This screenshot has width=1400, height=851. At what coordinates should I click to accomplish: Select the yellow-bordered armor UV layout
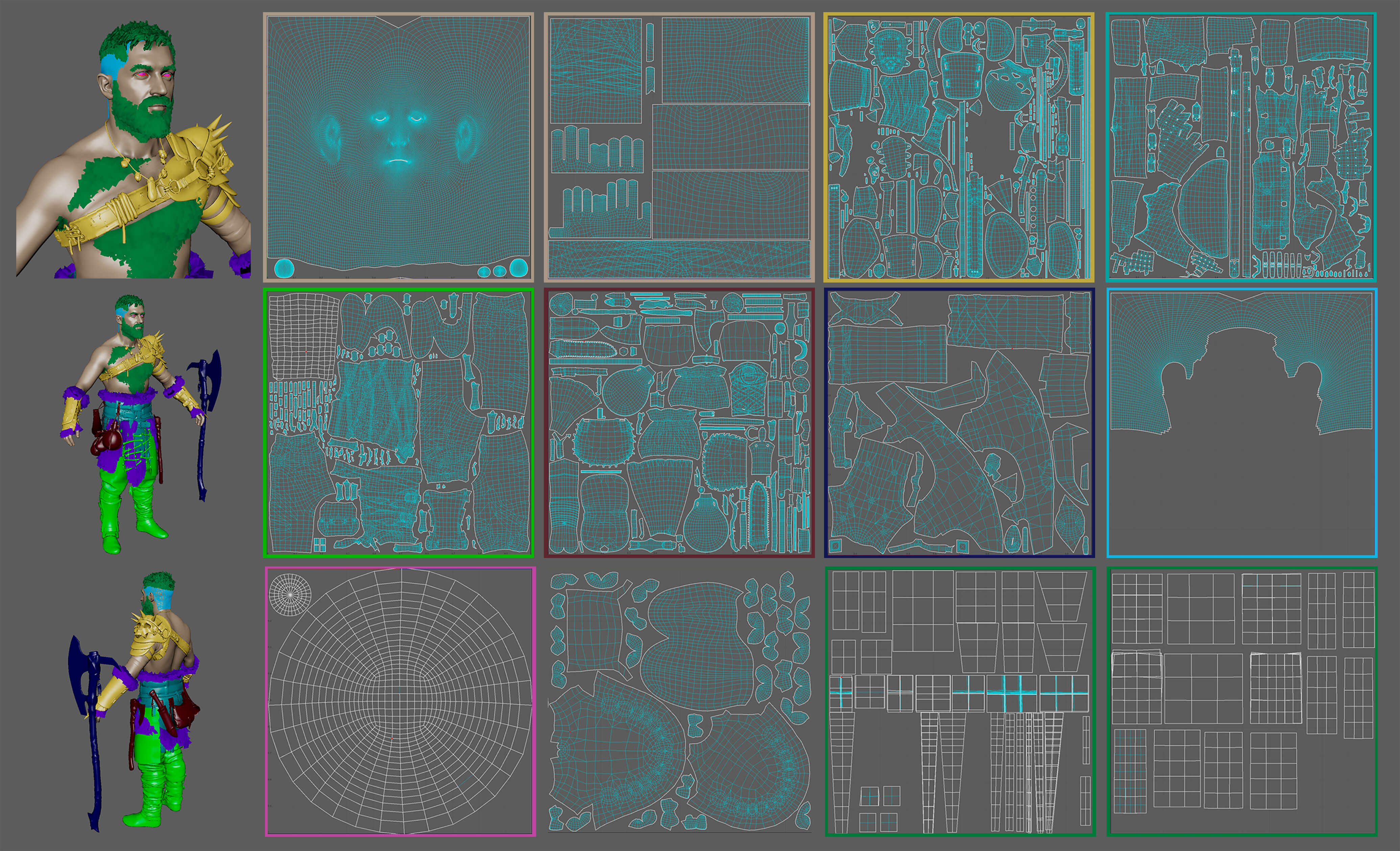click(x=959, y=147)
